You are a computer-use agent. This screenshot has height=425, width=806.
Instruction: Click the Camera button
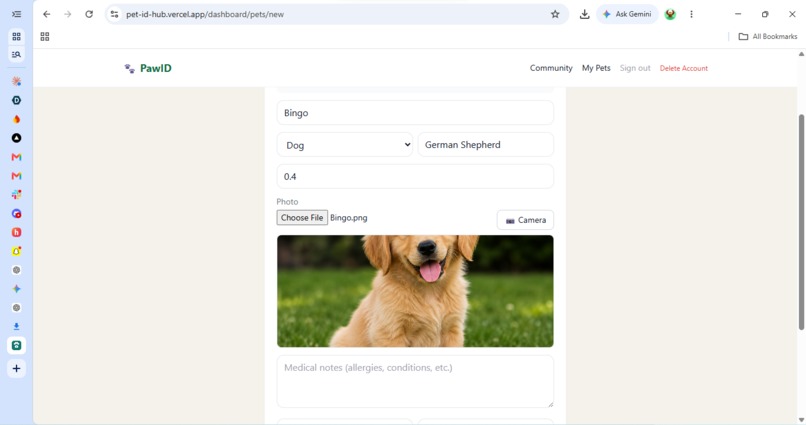525,220
